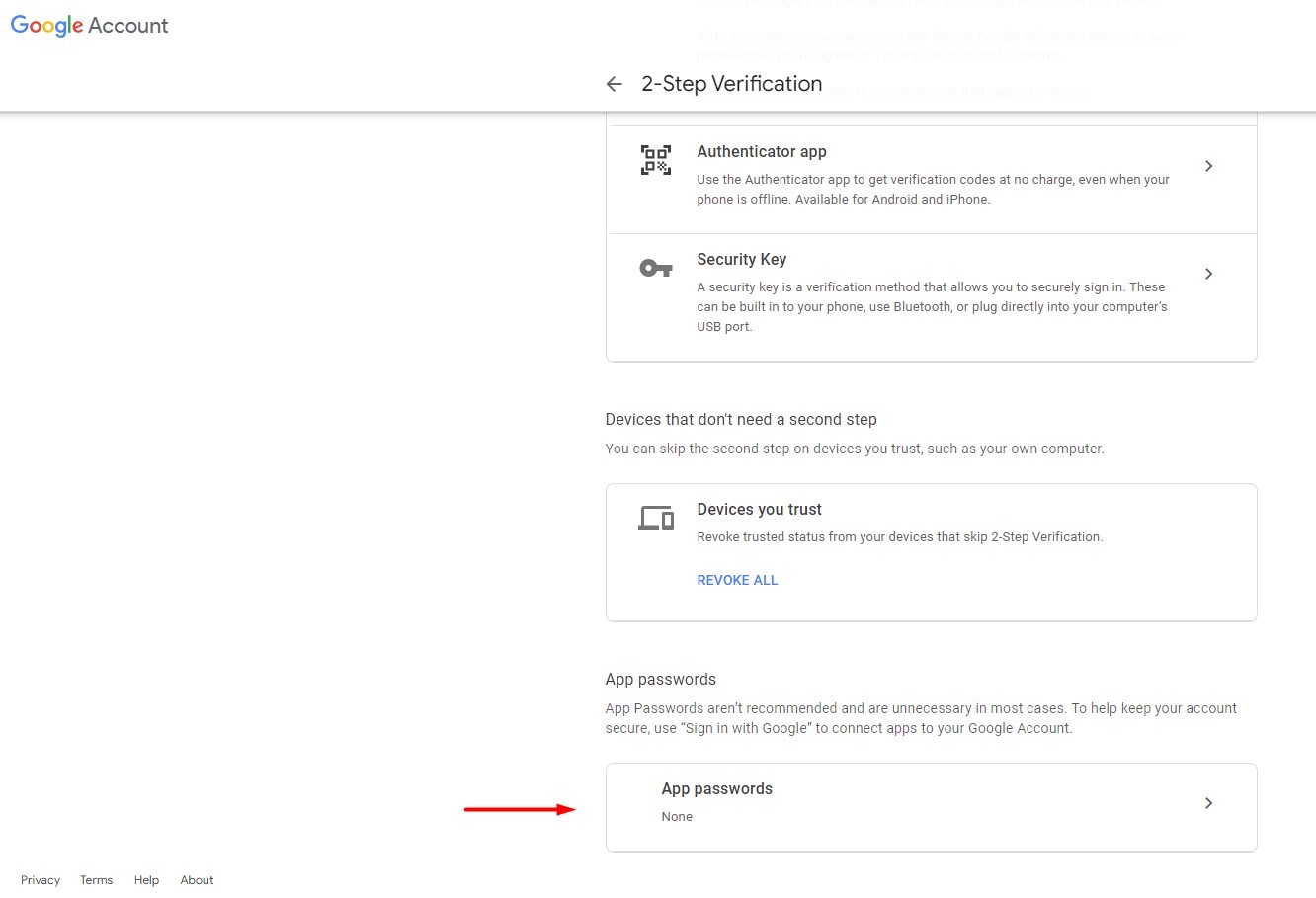The height and width of the screenshot is (898, 1316).
Task: Click REVOKE ALL trusted devices
Action: pyautogui.click(x=737, y=580)
